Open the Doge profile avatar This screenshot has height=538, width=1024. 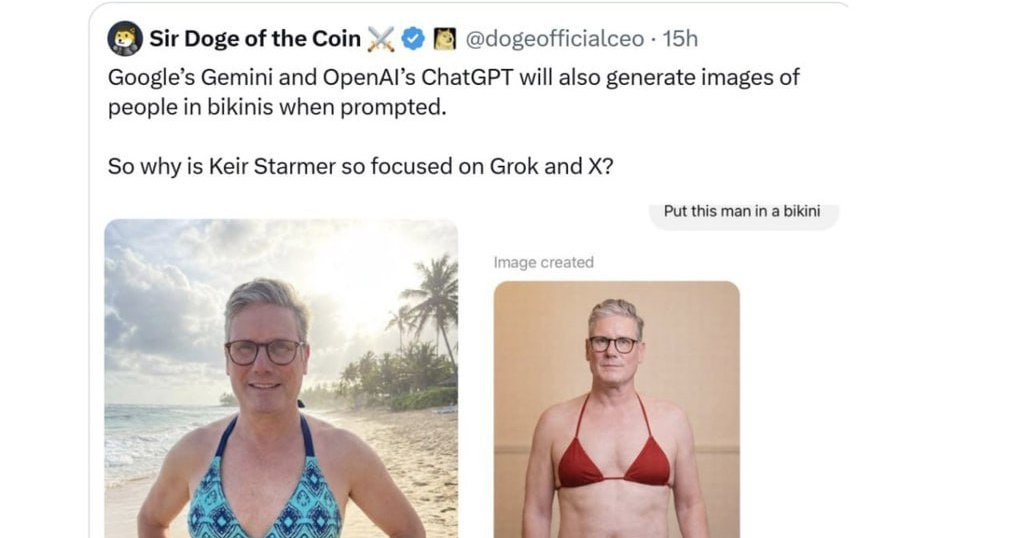click(125, 39)
